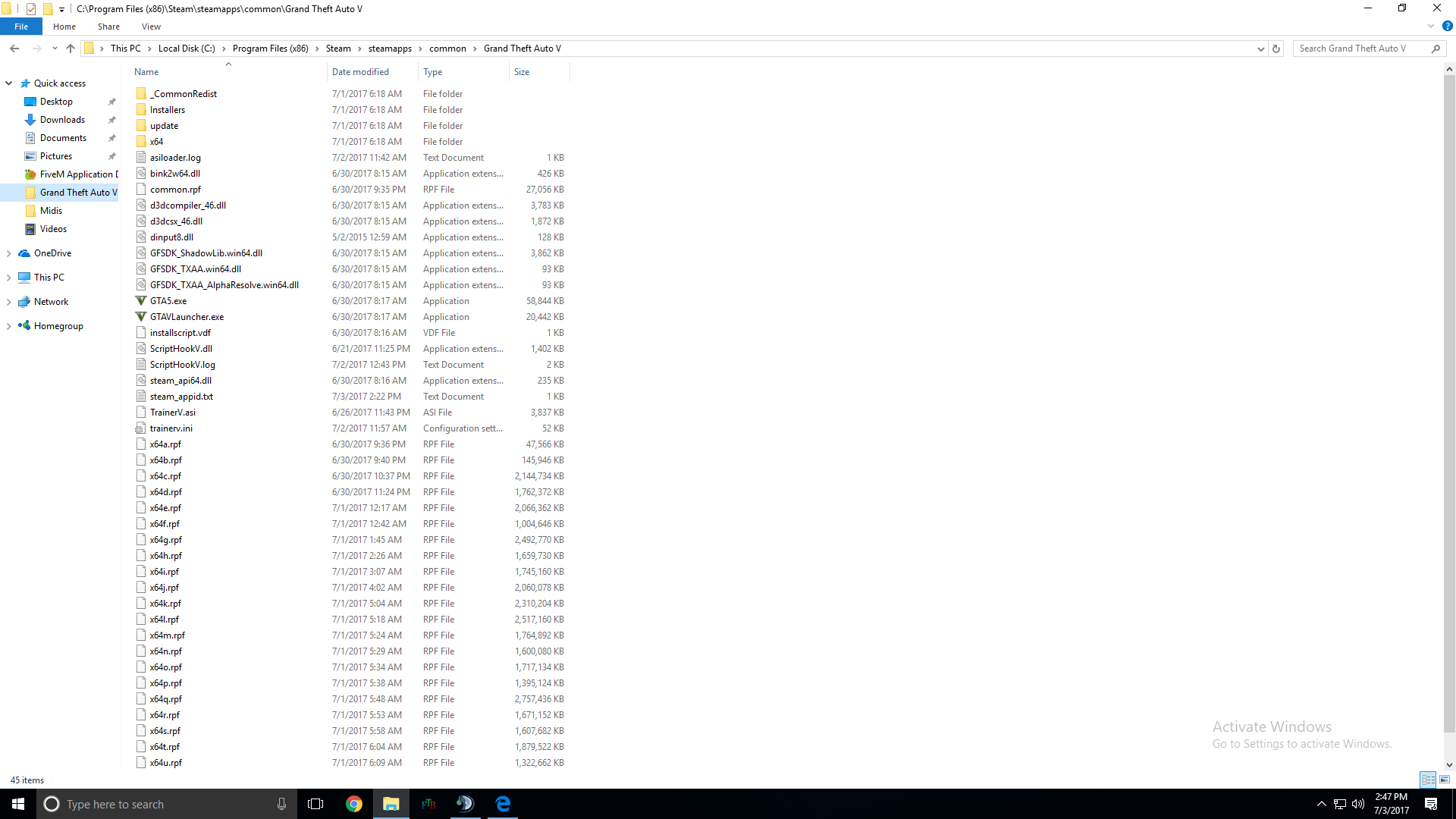Open Google Chrome from the taskbar
The width and height of the screenshot is (1456, 819).
tap(353, 803)
